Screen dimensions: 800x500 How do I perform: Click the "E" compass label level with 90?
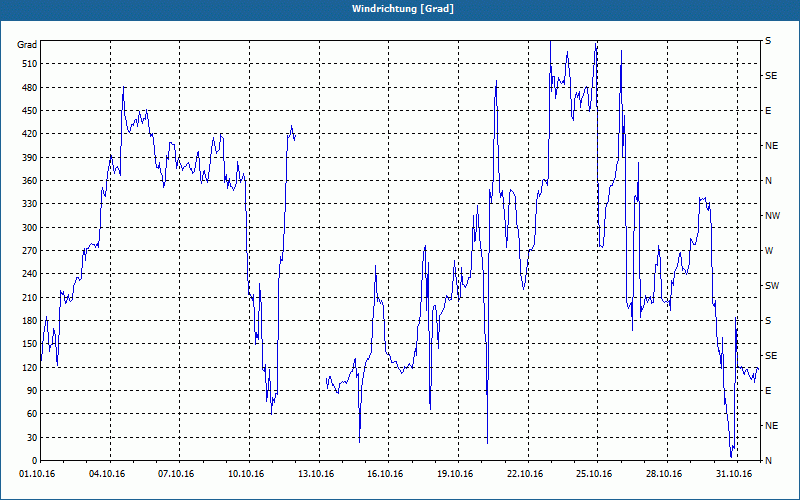768,391
